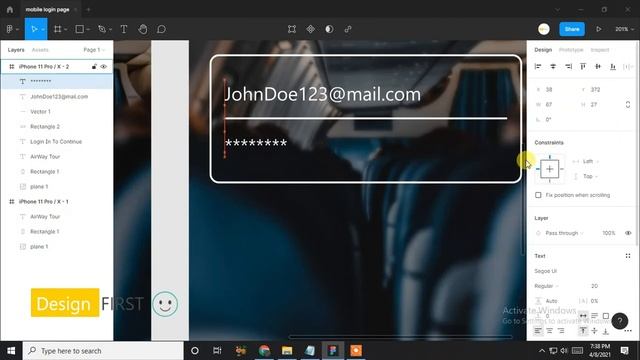This screenshot has width=640, height=360.
Task: Switch to the Design tab
Action: click(543, 50)
